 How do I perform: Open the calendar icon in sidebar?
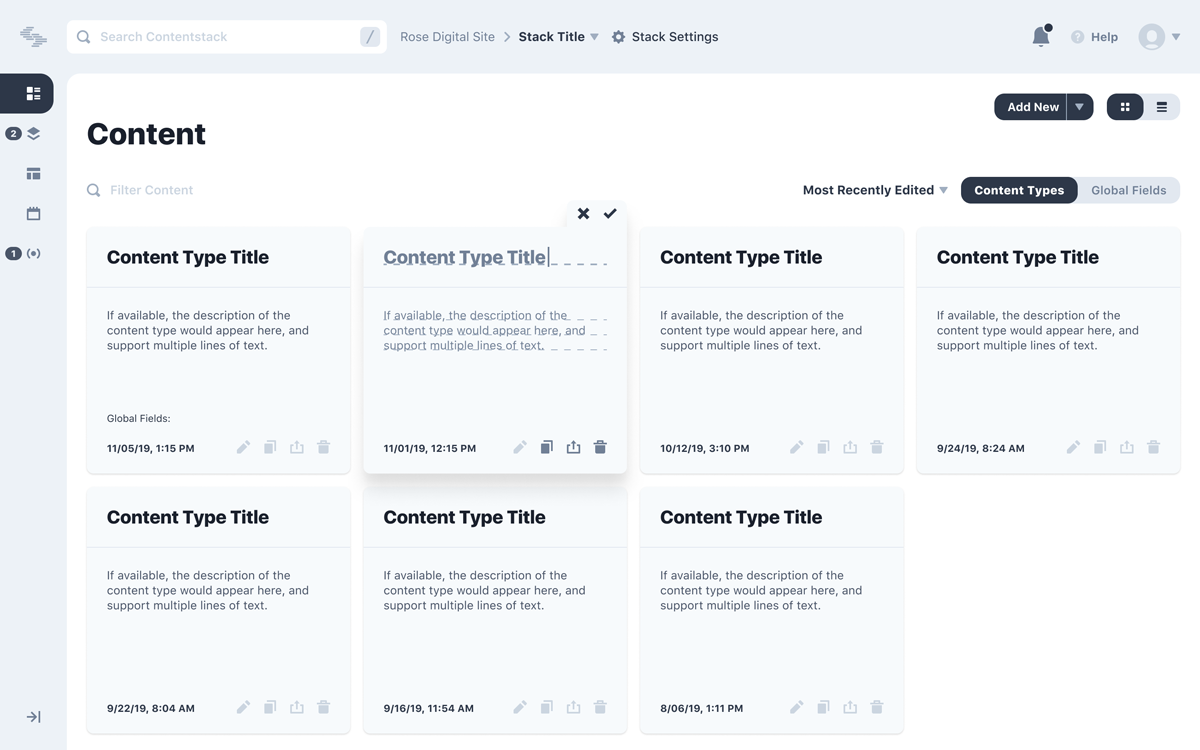click(x=33, y=213)
